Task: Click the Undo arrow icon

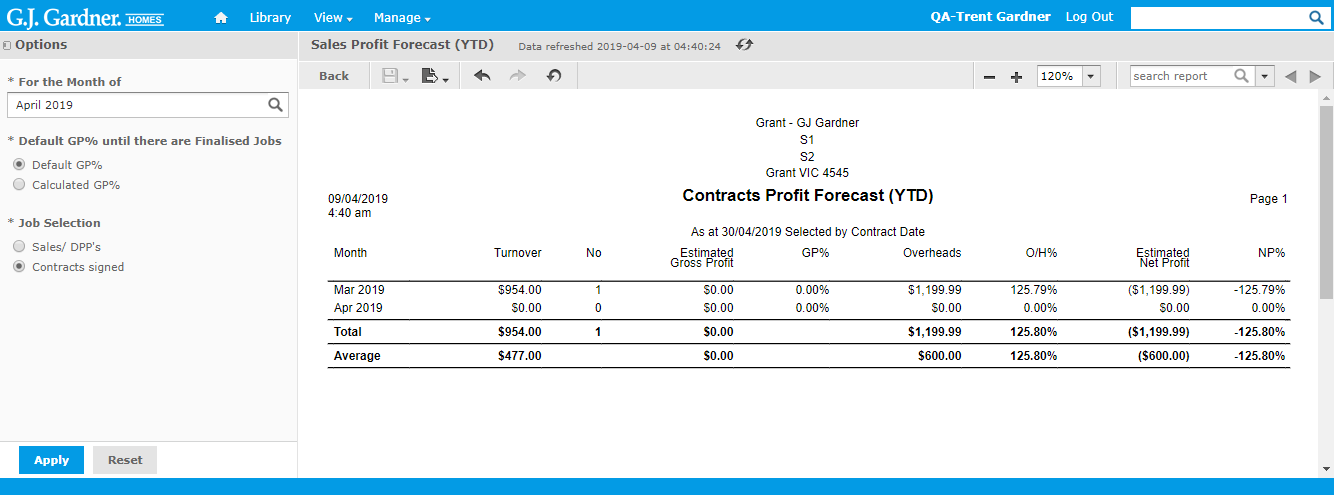Action: pos(482,76)
